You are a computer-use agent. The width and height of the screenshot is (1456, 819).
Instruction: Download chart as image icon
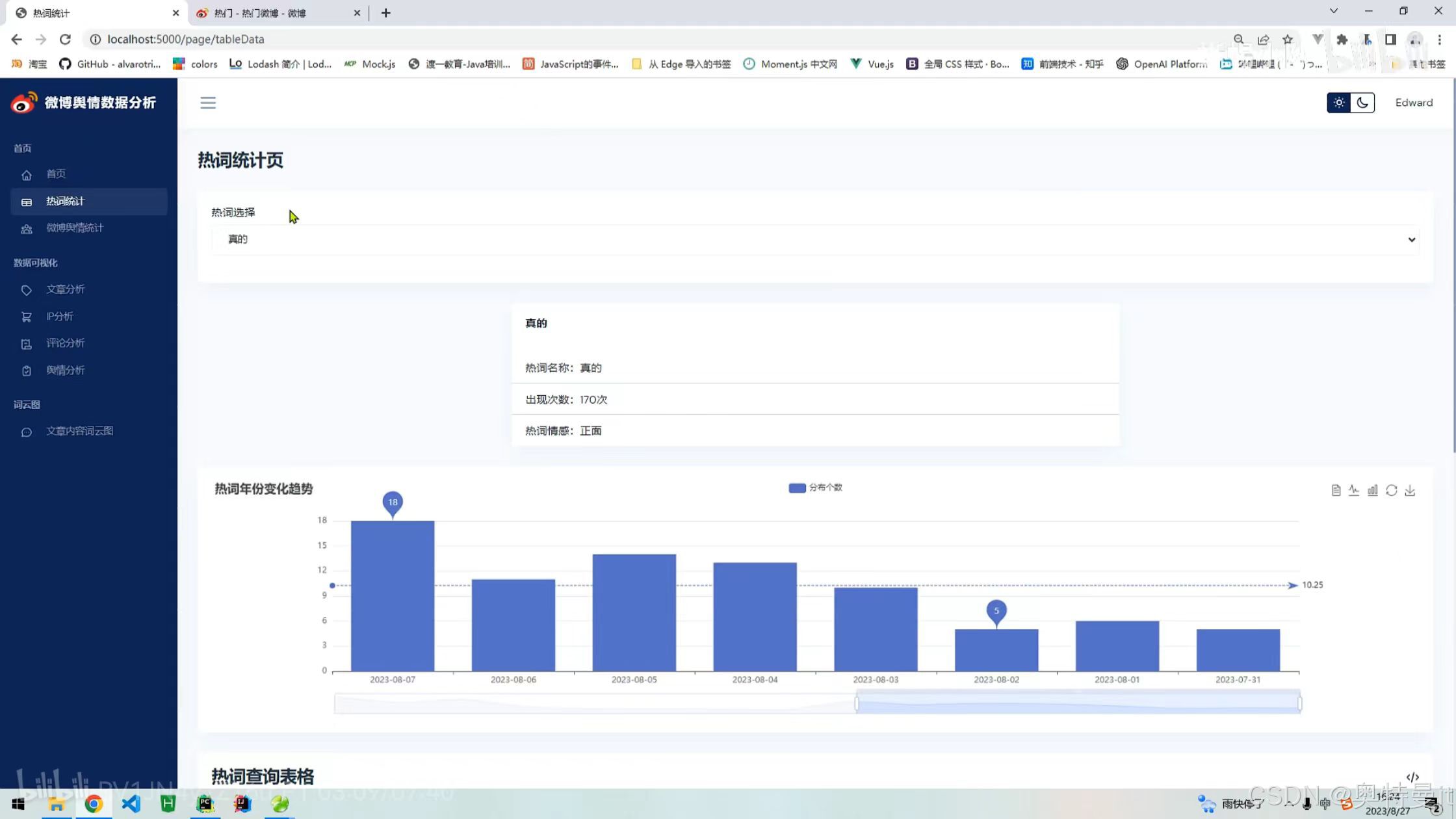[1409, 491]
